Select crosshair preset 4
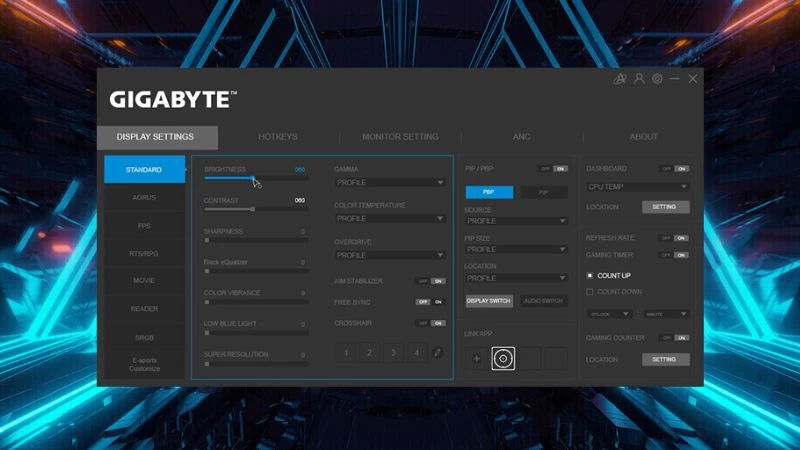The image size is (800, 450). click(417, 353)
